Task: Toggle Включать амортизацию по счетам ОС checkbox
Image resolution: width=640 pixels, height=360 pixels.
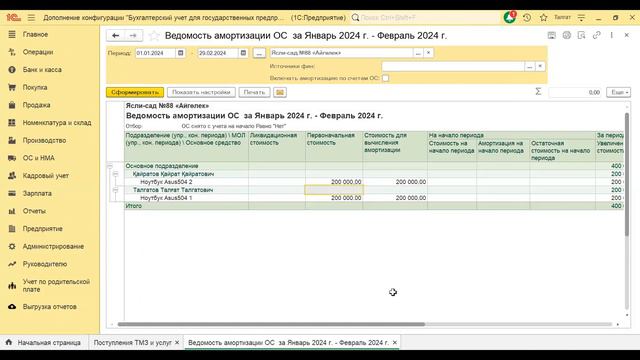Action: 385,78
